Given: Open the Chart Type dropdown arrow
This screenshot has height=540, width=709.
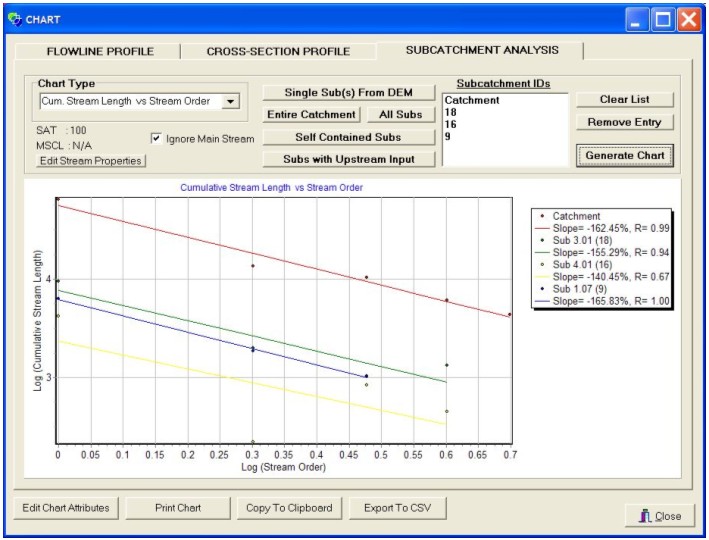Looking at the screenshot, I should pyautogui.click(x=230, y=101).
